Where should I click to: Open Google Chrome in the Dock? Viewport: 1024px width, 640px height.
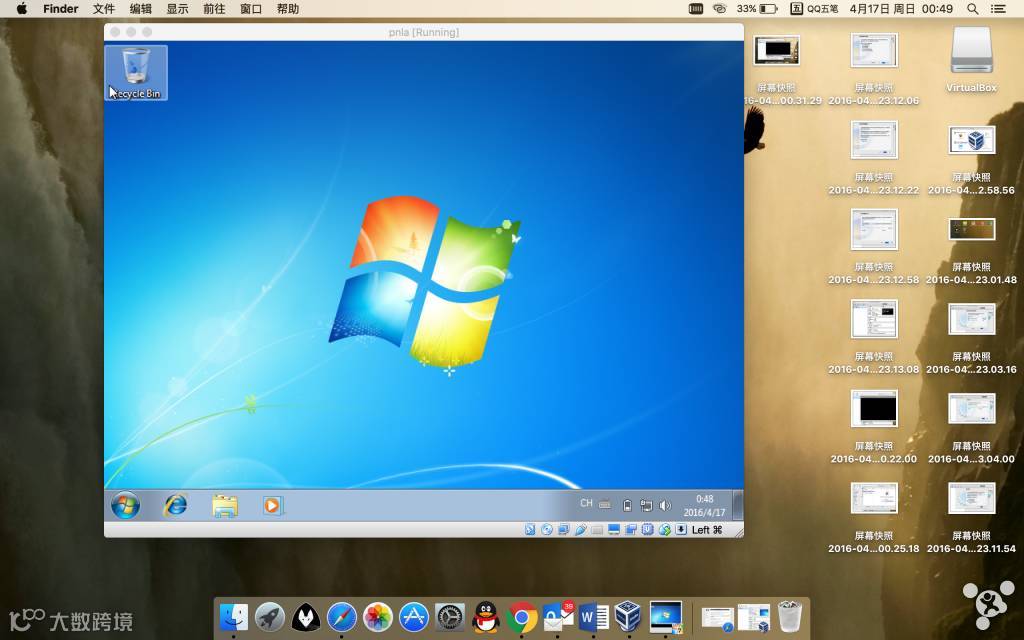click(521, 616)
